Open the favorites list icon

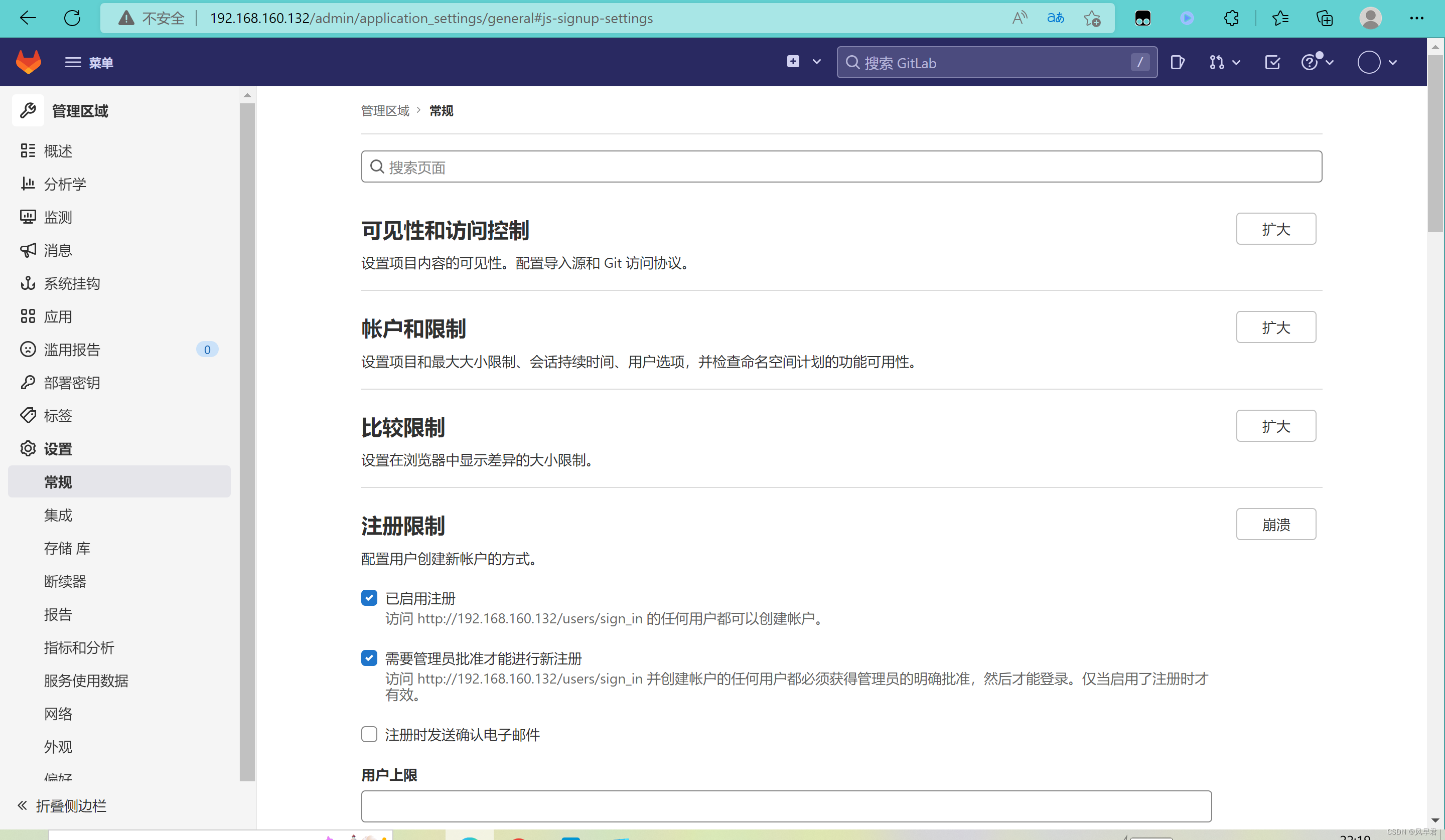1280,19
